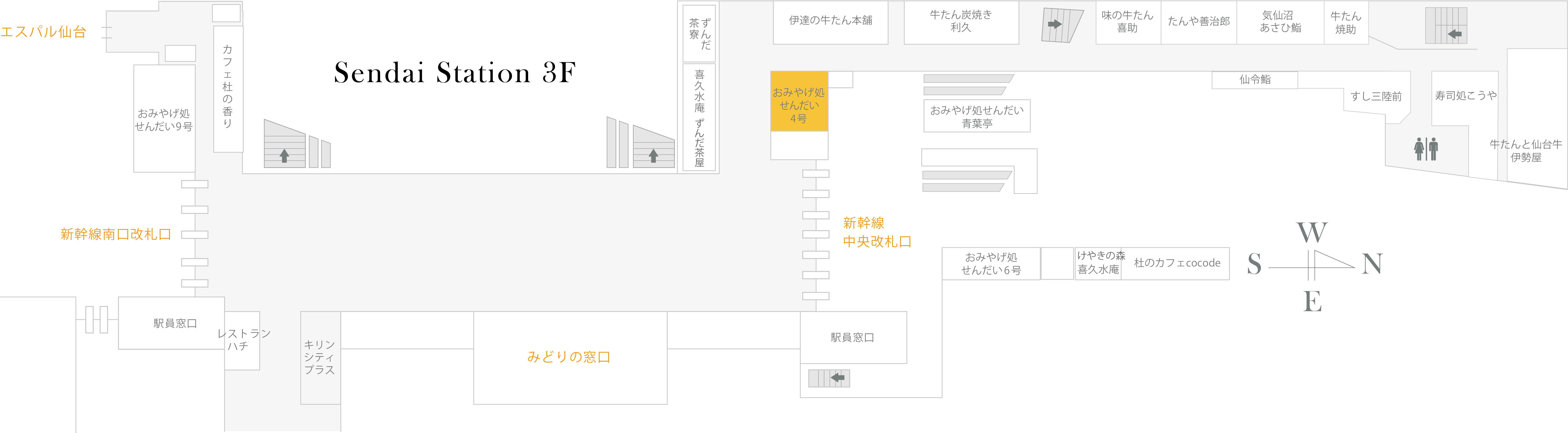Click the top-right escalator with left arrow
The width and height of the screenshot is (1568, 433).
(1446, 26)
